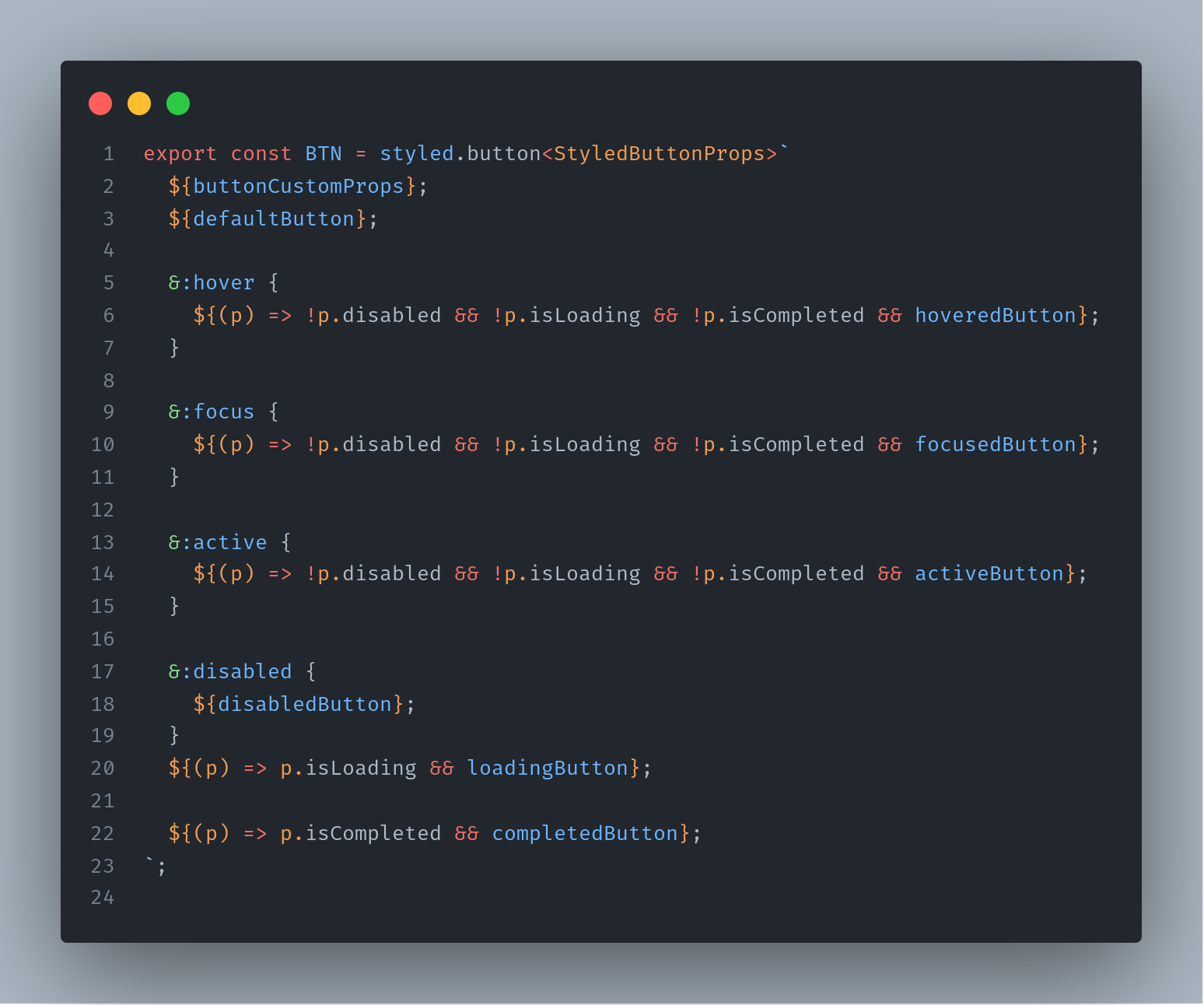1204x1005 pixels.
Task: Click '!p.isCompleted' on line 14
Action: tap(778, 574)
